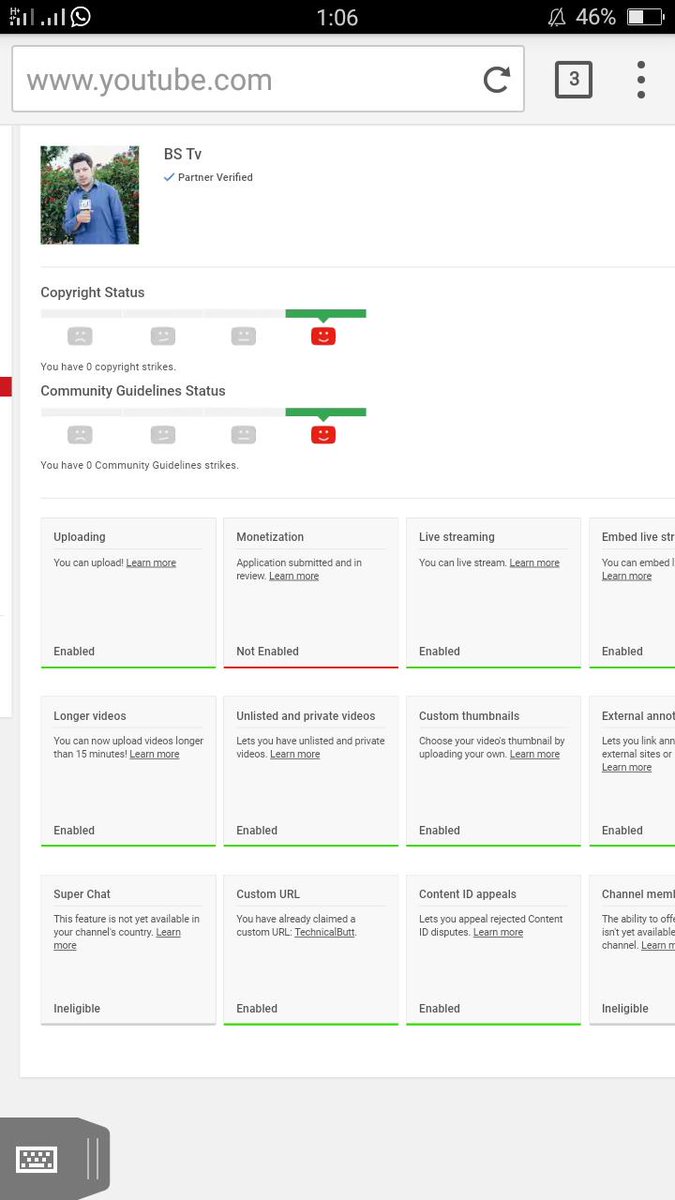Open Learn more in External annotations card
The image size is (675, 1200).
[627, 767]
